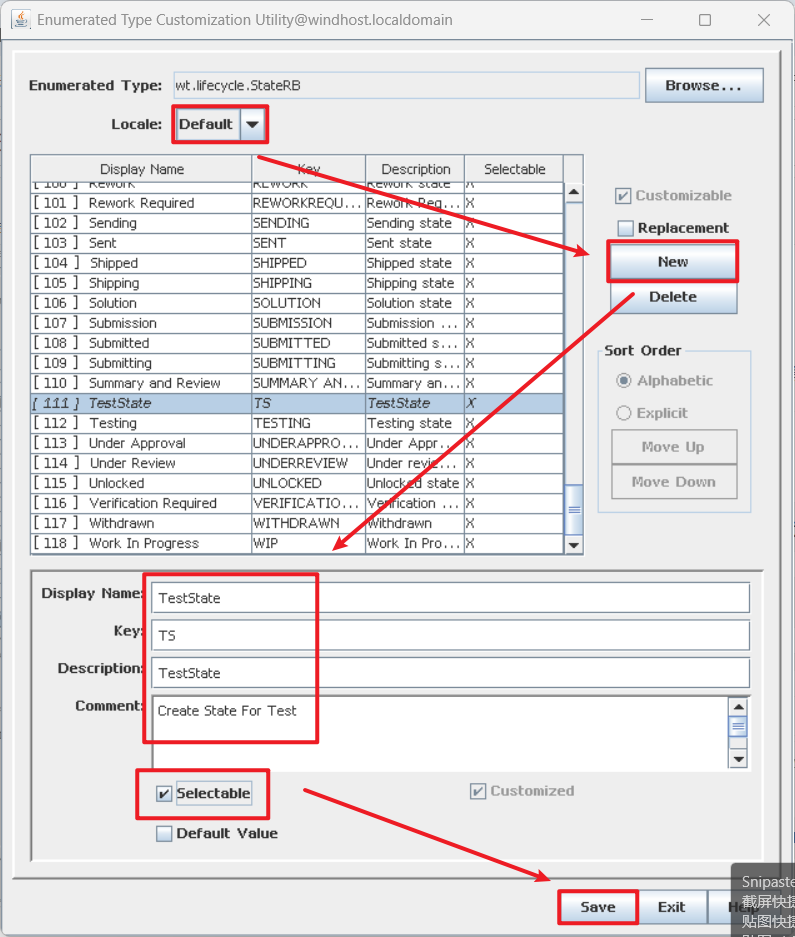Click the Testing state description cell

(415, 423)
